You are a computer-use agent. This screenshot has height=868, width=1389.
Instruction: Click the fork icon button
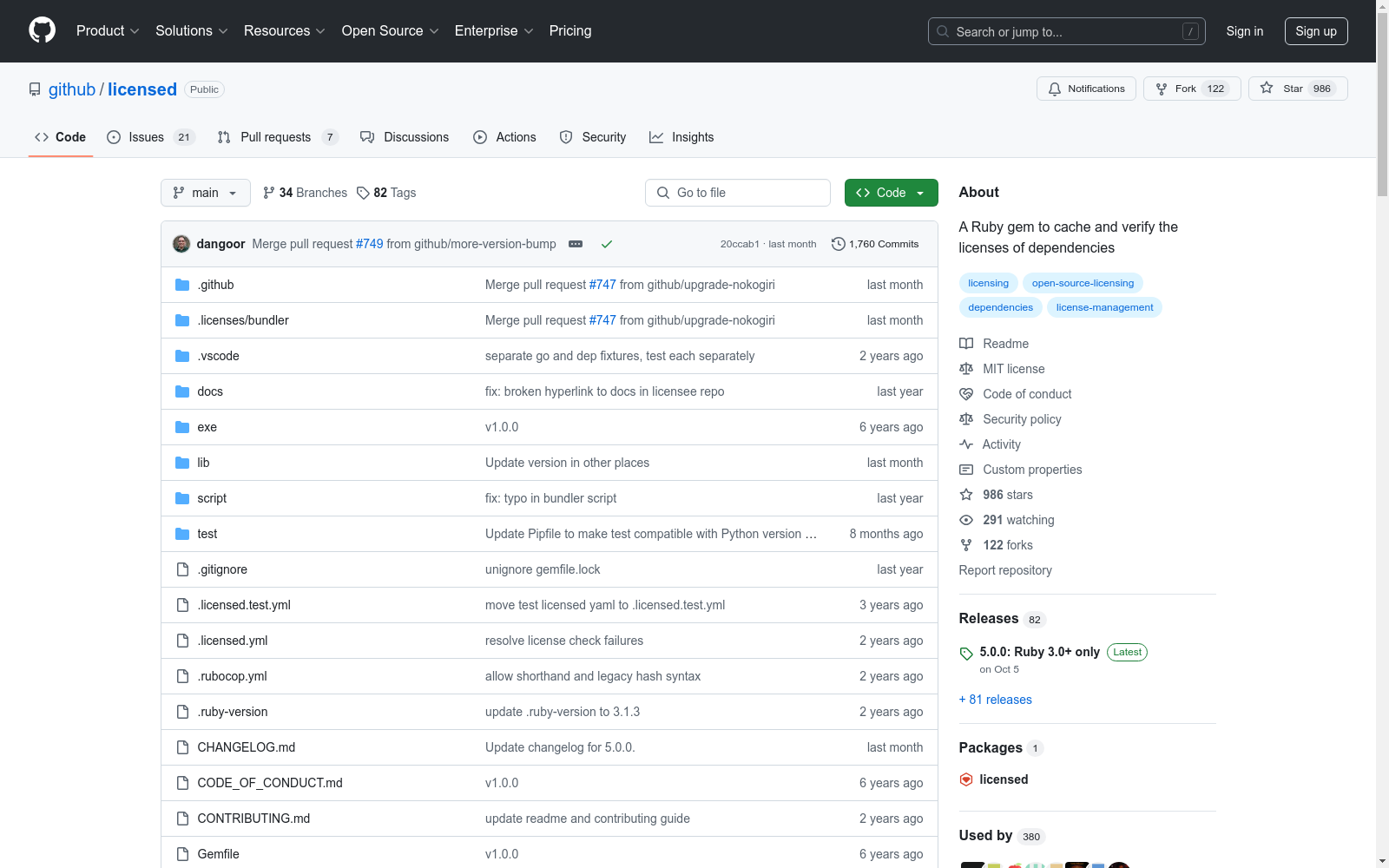pyautogui.click(x=1162, y=89)
